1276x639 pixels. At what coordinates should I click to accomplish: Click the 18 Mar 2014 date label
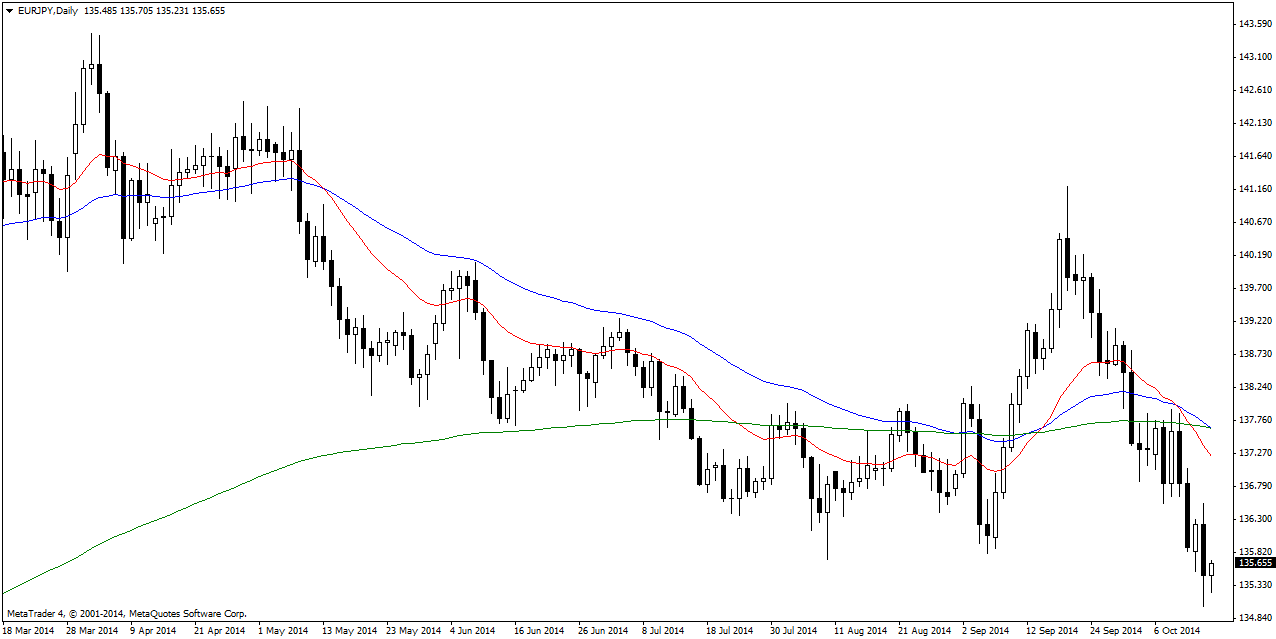29,631
